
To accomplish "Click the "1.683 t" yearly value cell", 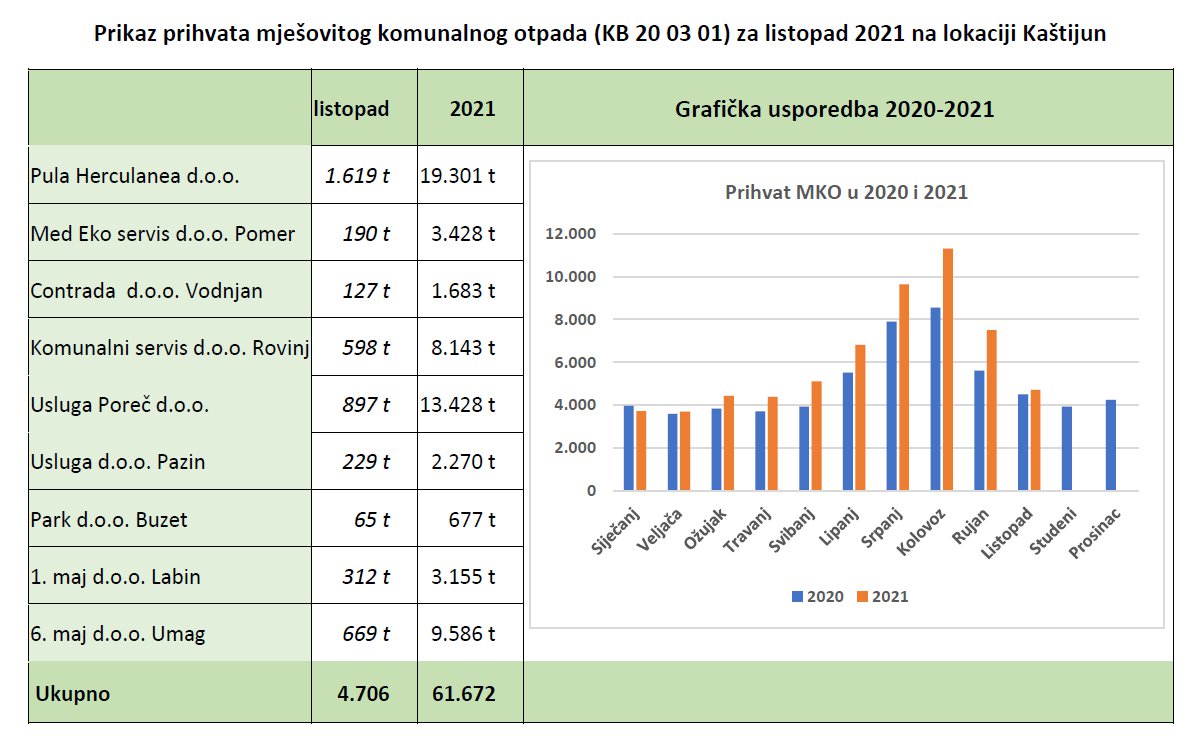I will click(463, 290).
